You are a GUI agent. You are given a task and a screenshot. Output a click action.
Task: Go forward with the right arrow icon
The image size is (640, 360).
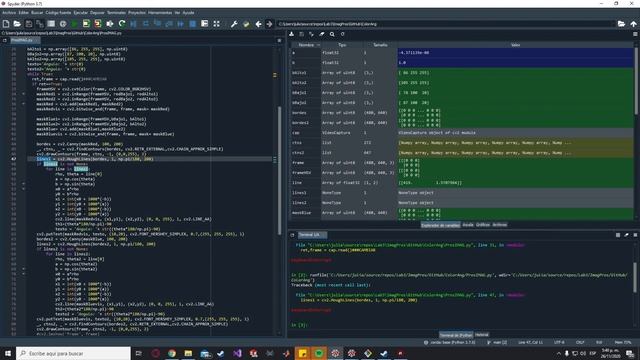[x=269, y=24]
